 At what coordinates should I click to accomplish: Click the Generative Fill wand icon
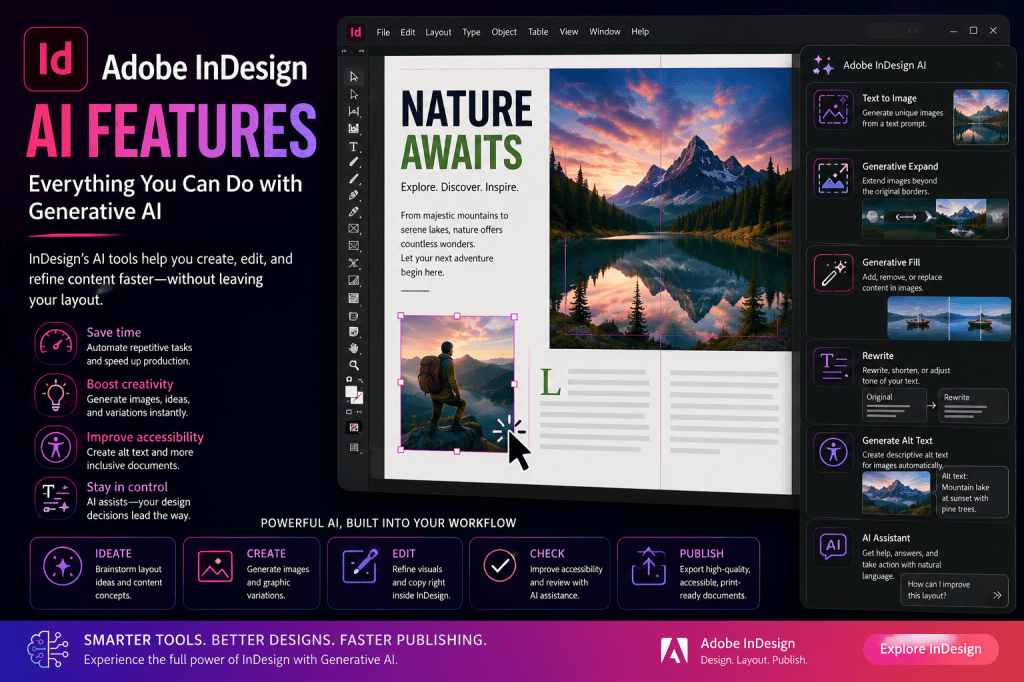[833, 273]
